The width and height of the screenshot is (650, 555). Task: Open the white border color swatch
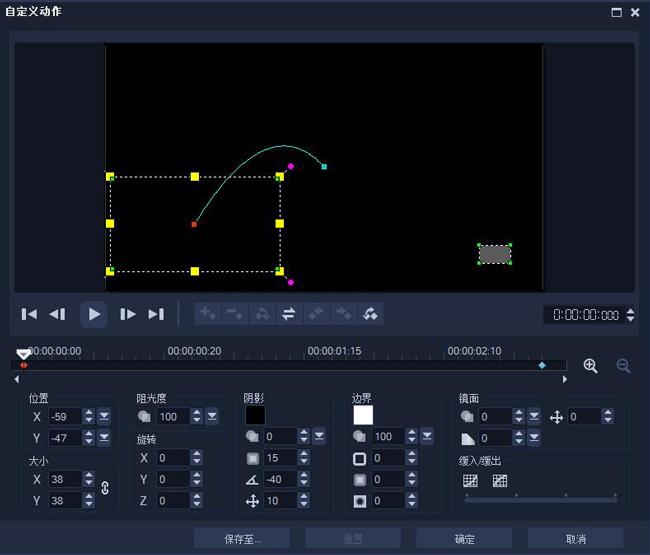363,415
